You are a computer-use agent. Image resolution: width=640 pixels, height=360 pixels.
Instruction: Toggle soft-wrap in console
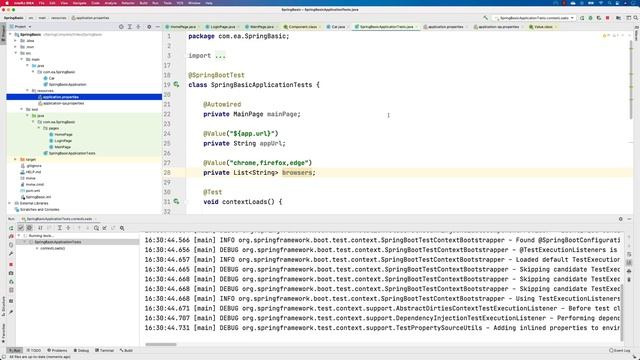tap(629, 254)
